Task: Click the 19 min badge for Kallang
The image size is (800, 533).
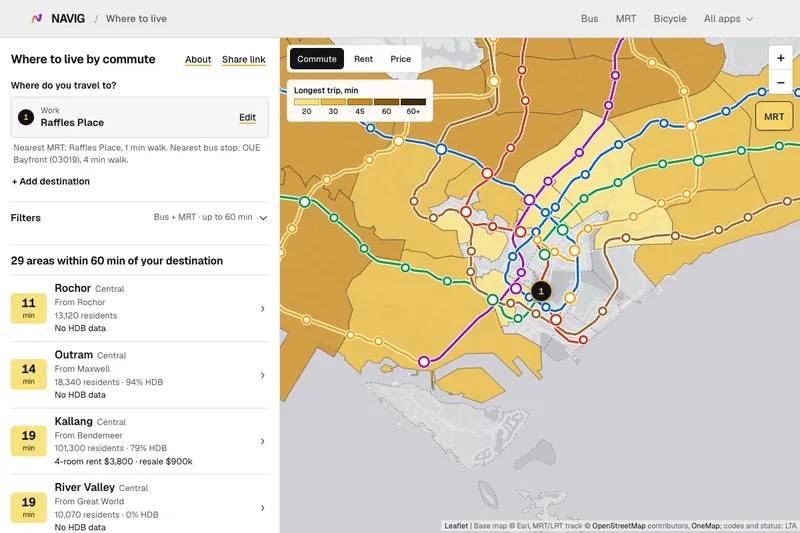Action: coord(29,441)
